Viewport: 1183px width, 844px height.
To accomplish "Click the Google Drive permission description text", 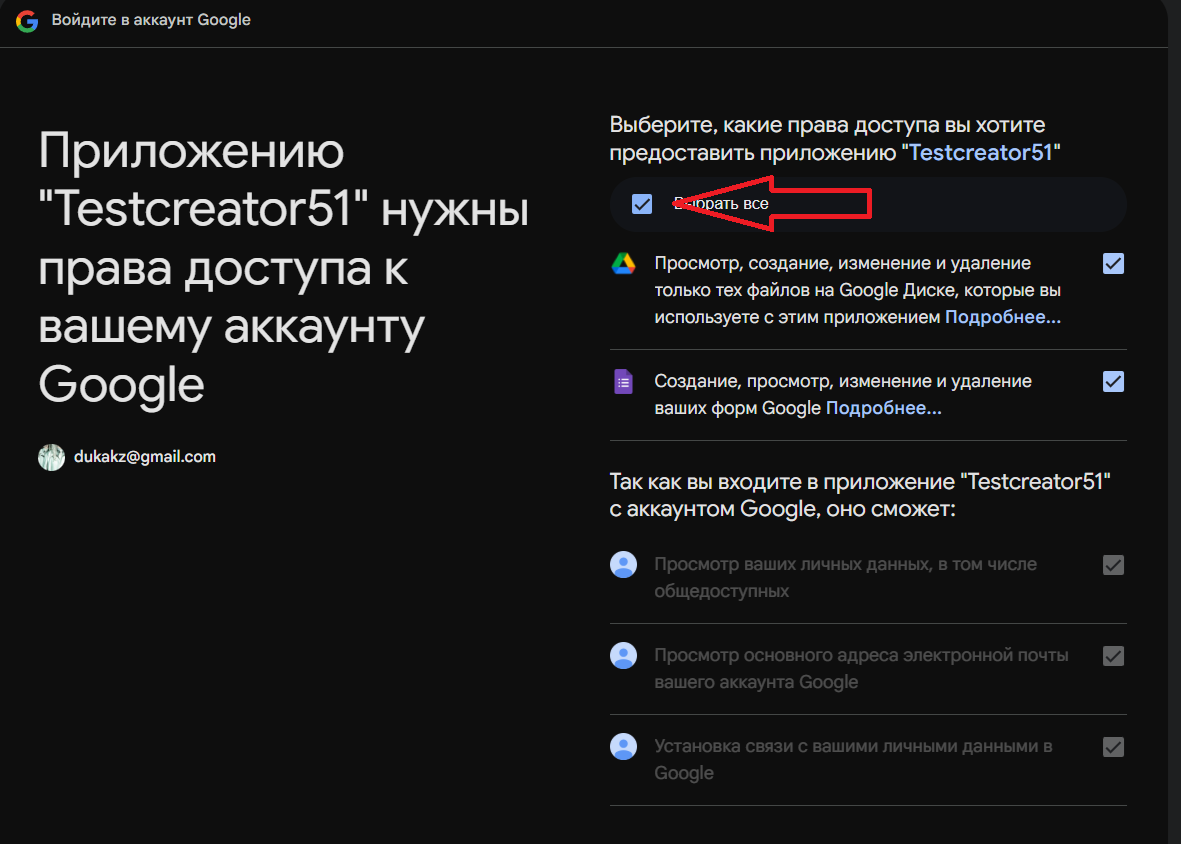I will click(857, 290).
